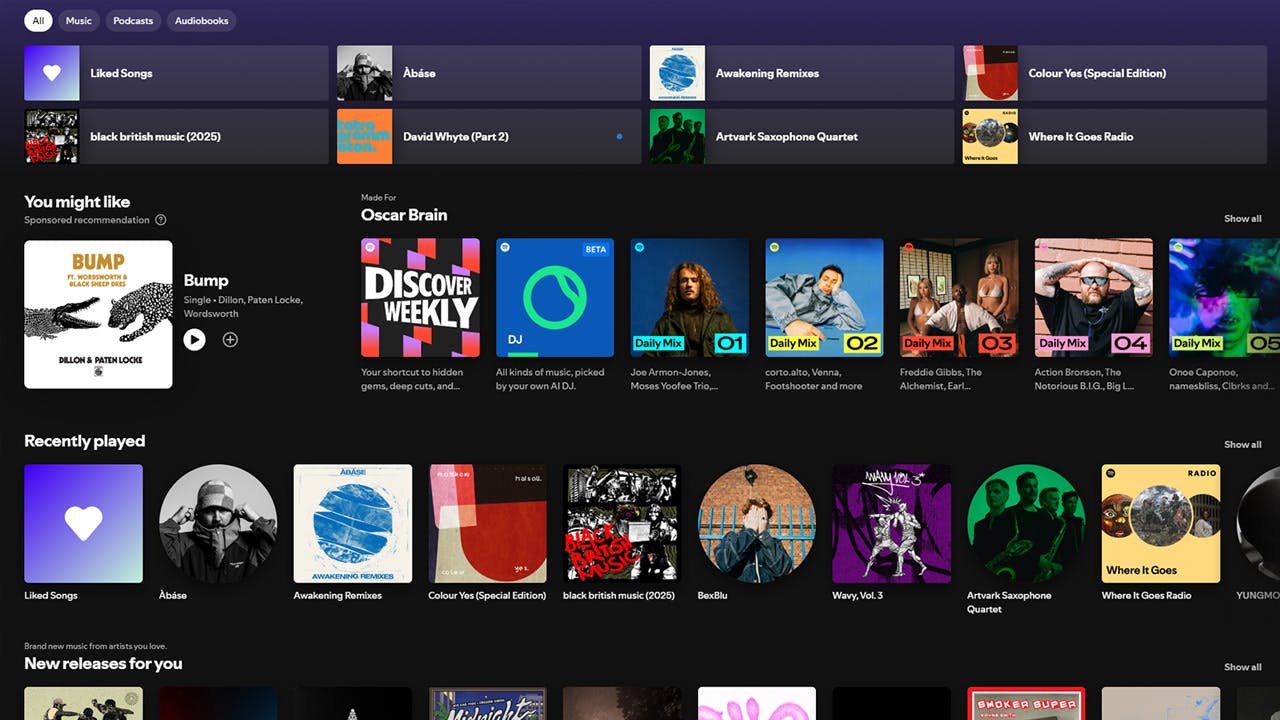Show all Recently played items
Viewport: 1280px width, 720px height.
(1243, 444)
